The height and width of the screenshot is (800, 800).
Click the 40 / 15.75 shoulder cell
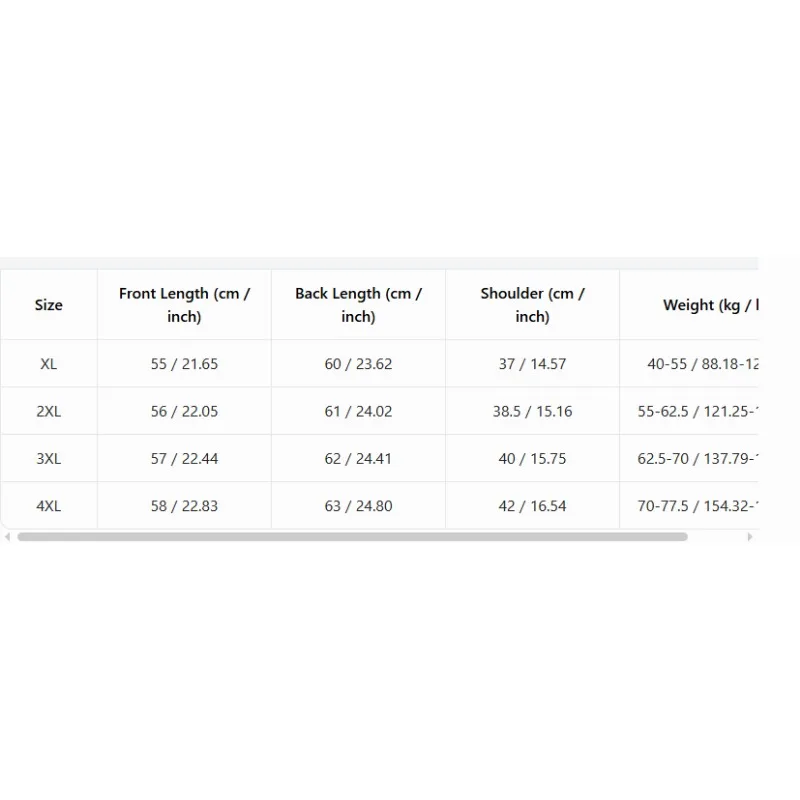tap(532, 459)
